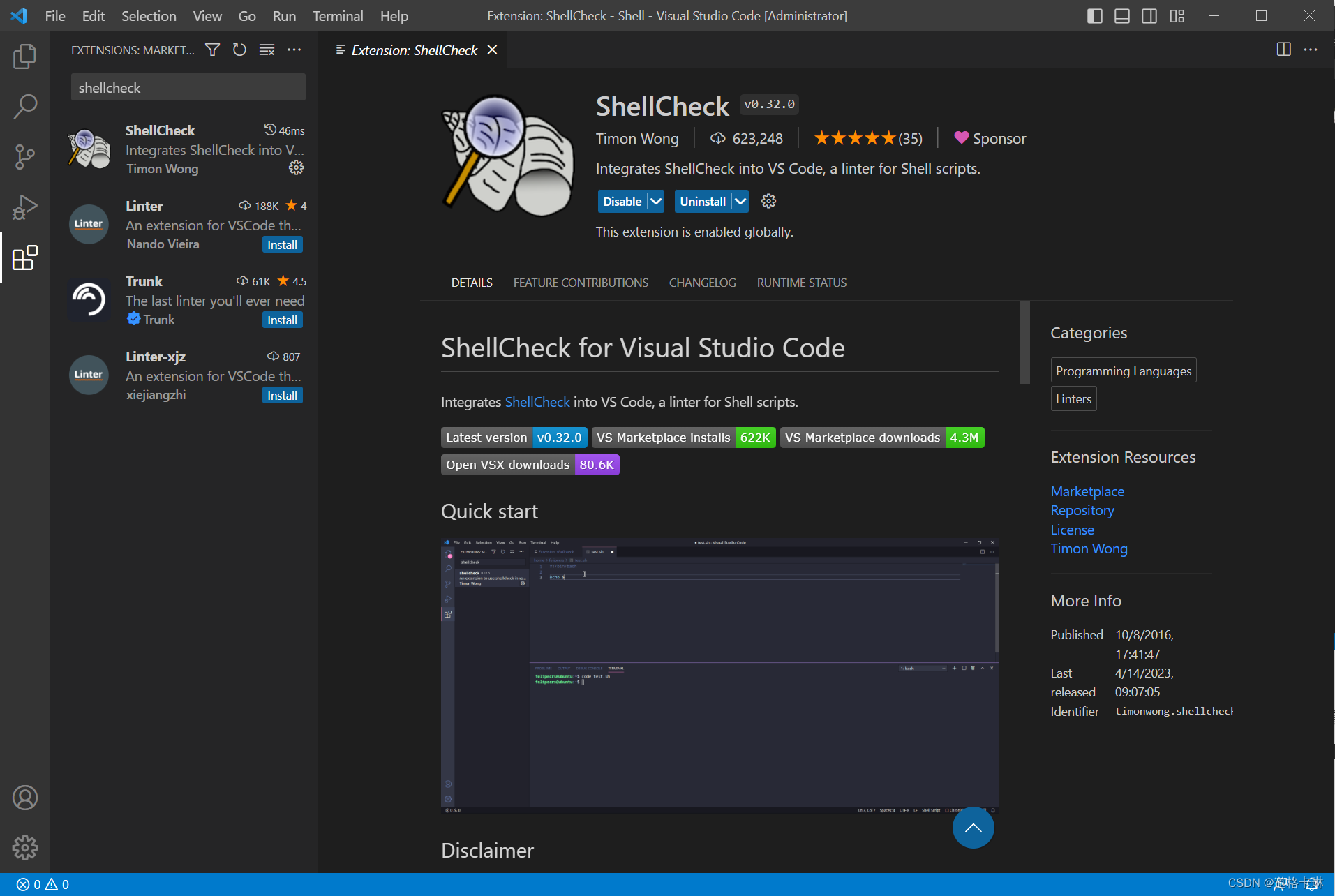Open the Marketplace resource link
The height and width of the screenshot is (896, 1335).
pos(1087,491)
